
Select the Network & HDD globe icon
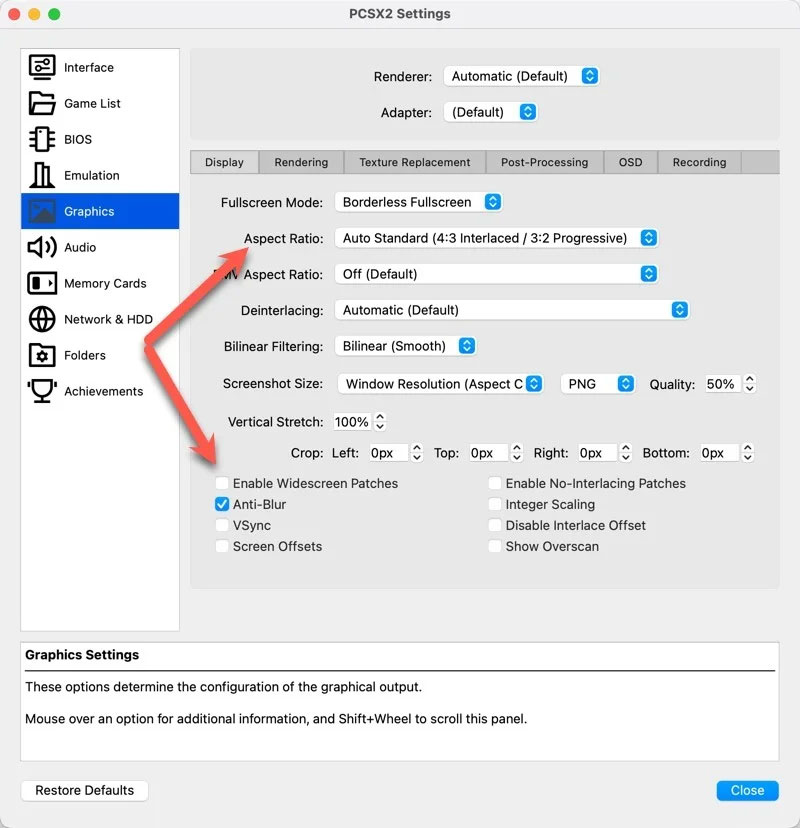coord(42,319)
